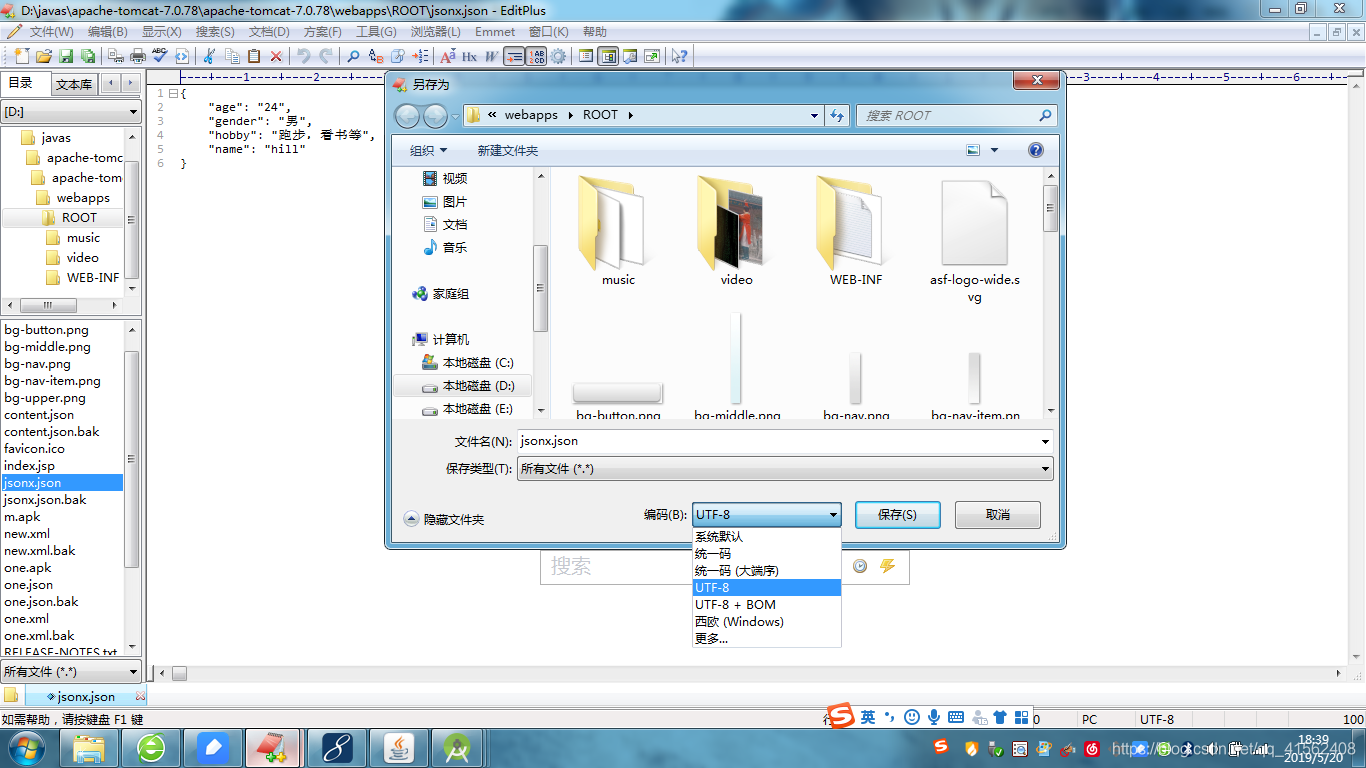Click the Print toolbar icon
This screenshot has width=1366, height=768.
tap(138, 56)
